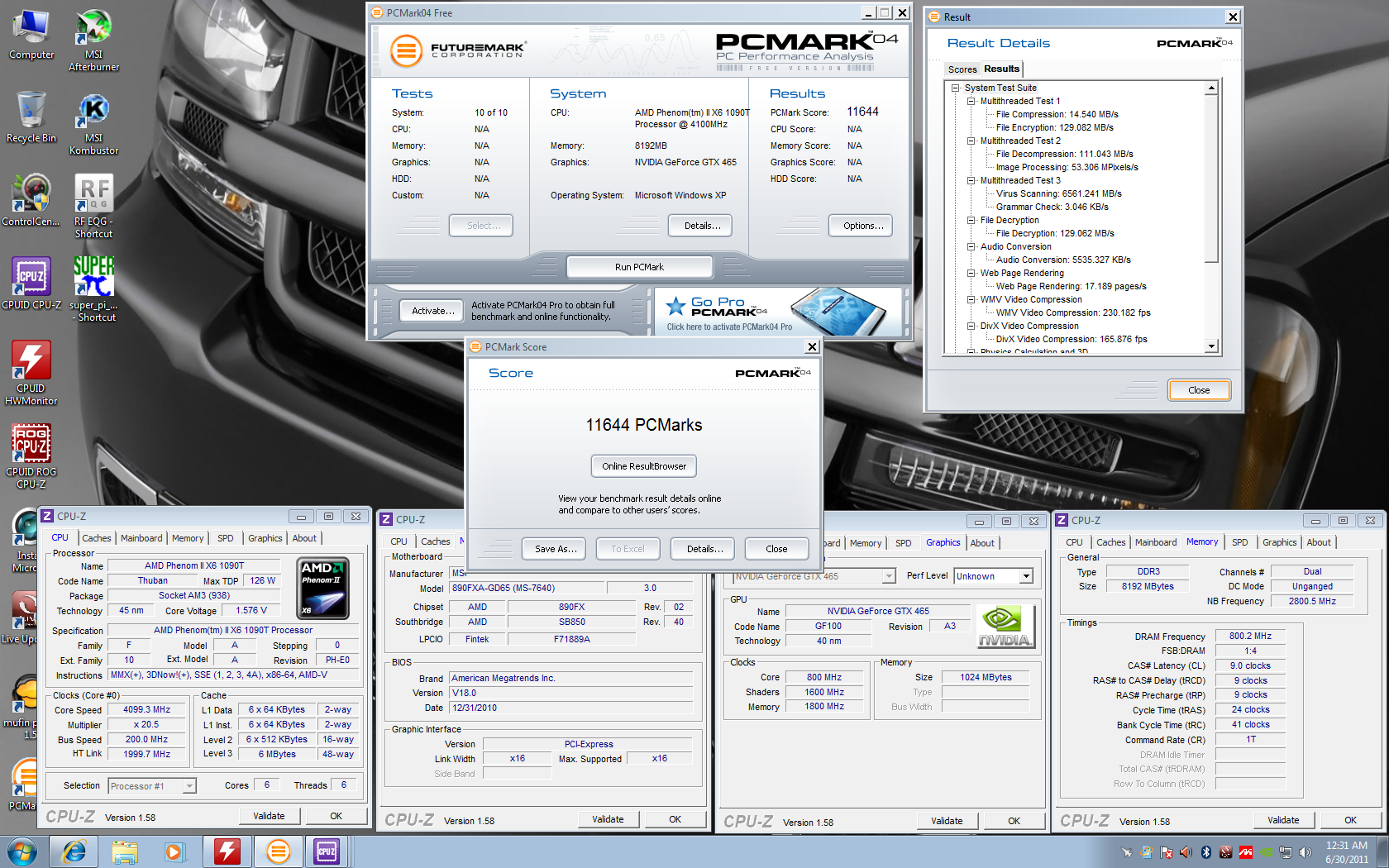Switch to HWMonitor taskbar button
The image size is (1389, 868).
click(227, 851)
